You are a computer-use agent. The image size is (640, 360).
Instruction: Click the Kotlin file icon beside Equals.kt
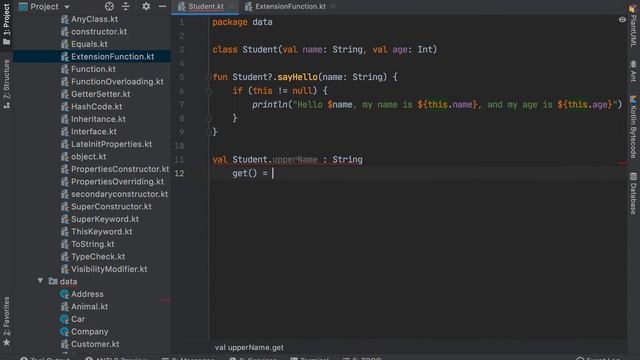(x=64, y=44)
